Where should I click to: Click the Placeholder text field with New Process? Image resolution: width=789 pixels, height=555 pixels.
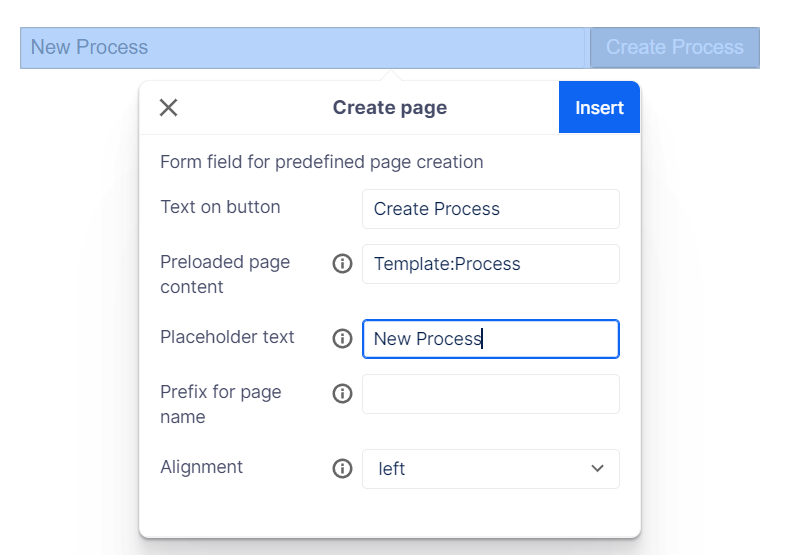[x=490, y=339]
